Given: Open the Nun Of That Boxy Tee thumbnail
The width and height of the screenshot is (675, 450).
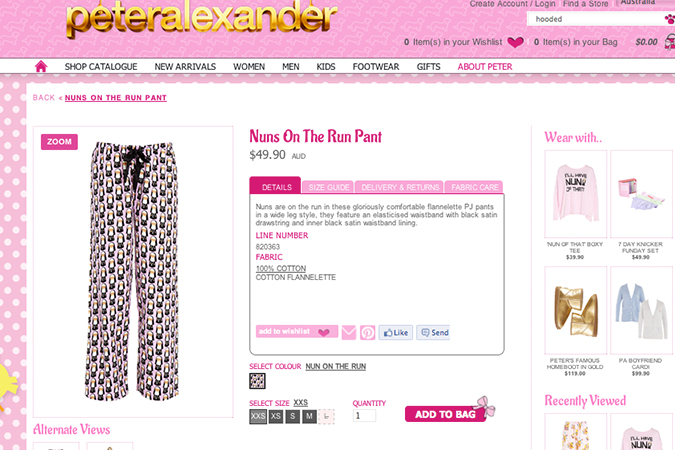Looking at the screenshot, I should coord(576,194).
